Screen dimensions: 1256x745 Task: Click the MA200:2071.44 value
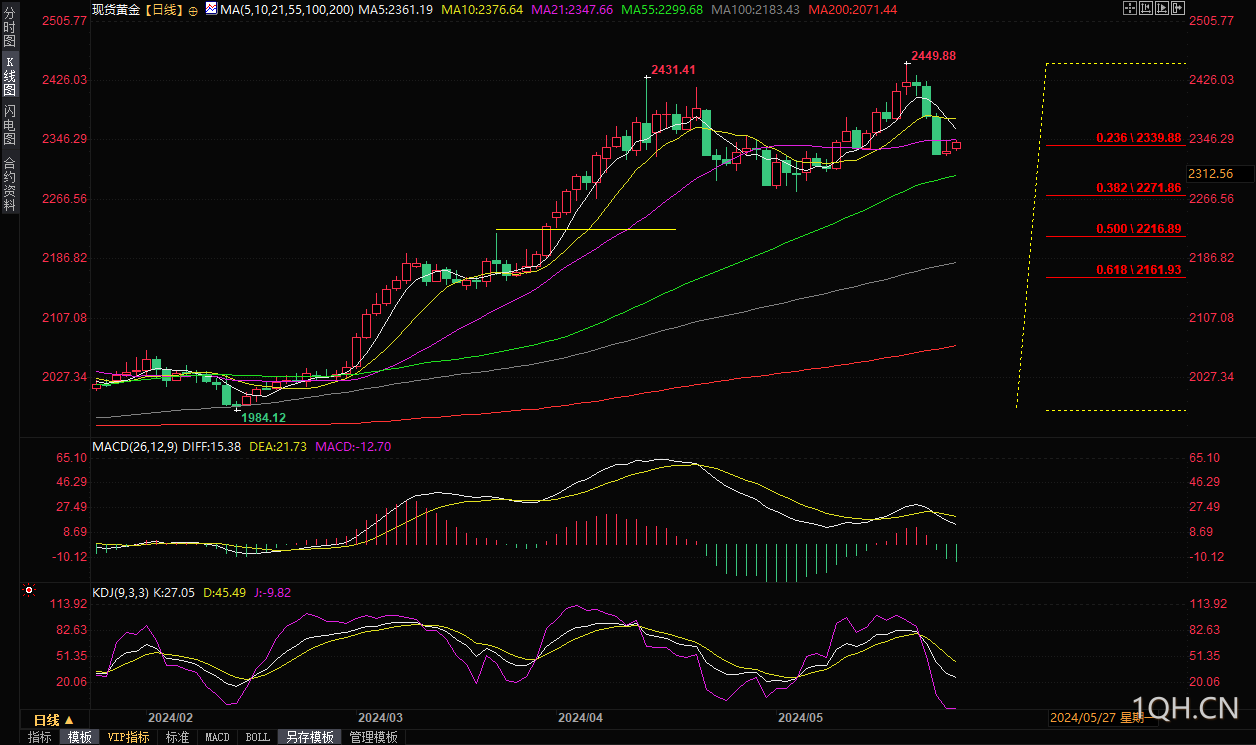coord(853,9)
